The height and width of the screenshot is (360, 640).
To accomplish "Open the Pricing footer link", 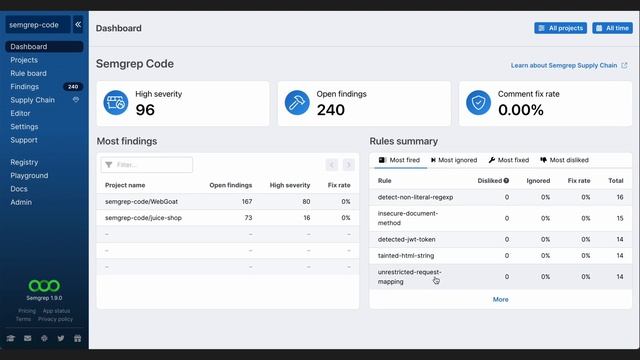I will pyautogui.click(x=27, y=311).
